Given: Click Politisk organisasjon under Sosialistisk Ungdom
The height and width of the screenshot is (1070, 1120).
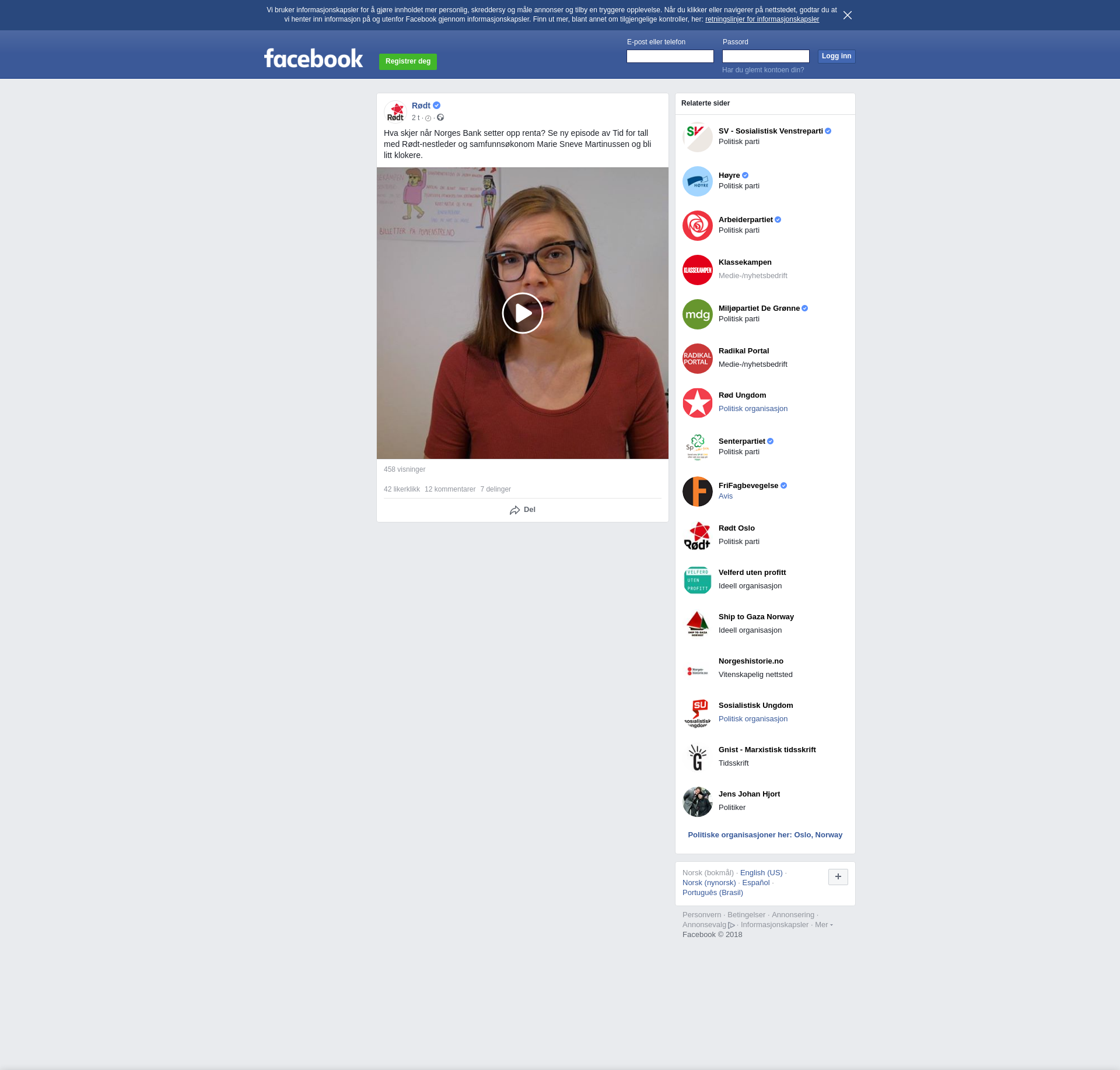Looking at the screenshot, I should coord(753,719).
